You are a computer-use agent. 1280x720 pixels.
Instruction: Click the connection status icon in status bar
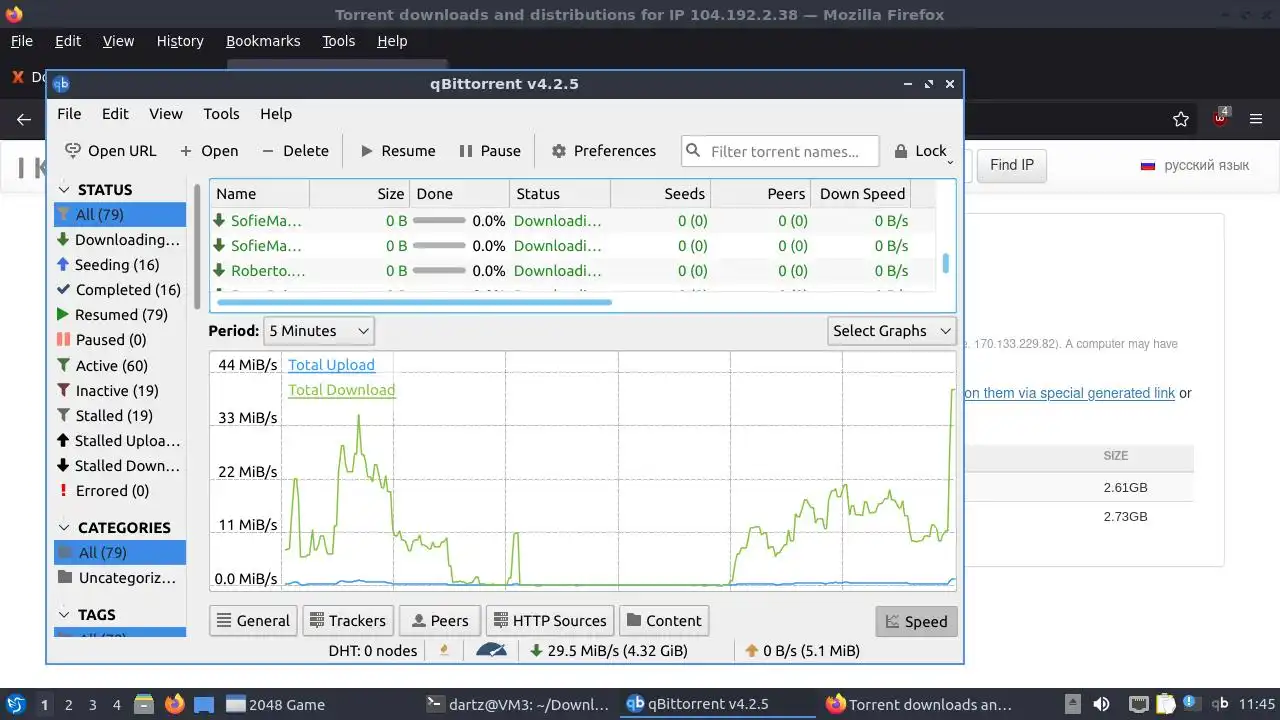pyautogui.click(x=444, y=651)
